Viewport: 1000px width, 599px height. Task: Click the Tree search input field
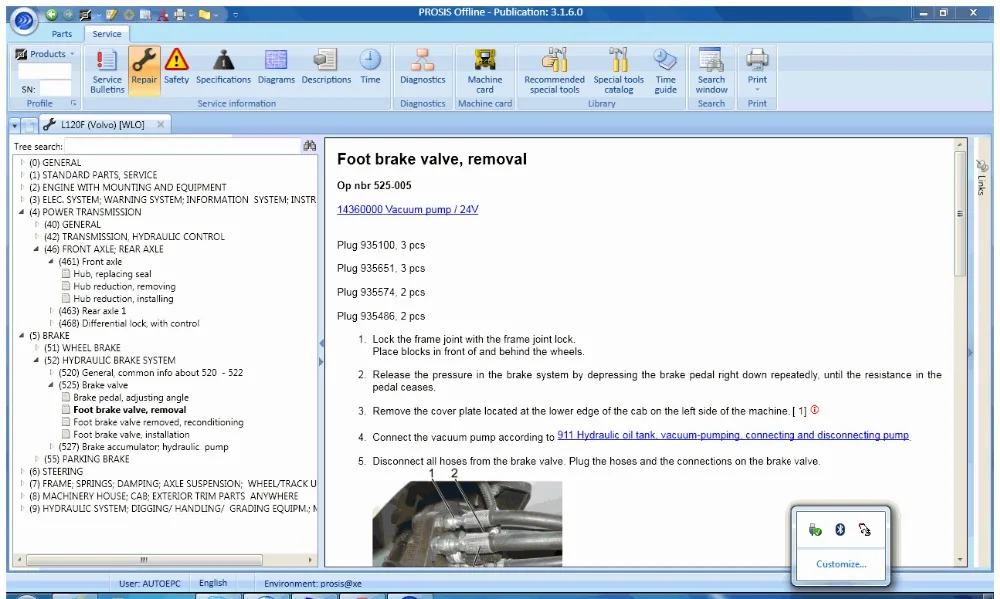180,147
